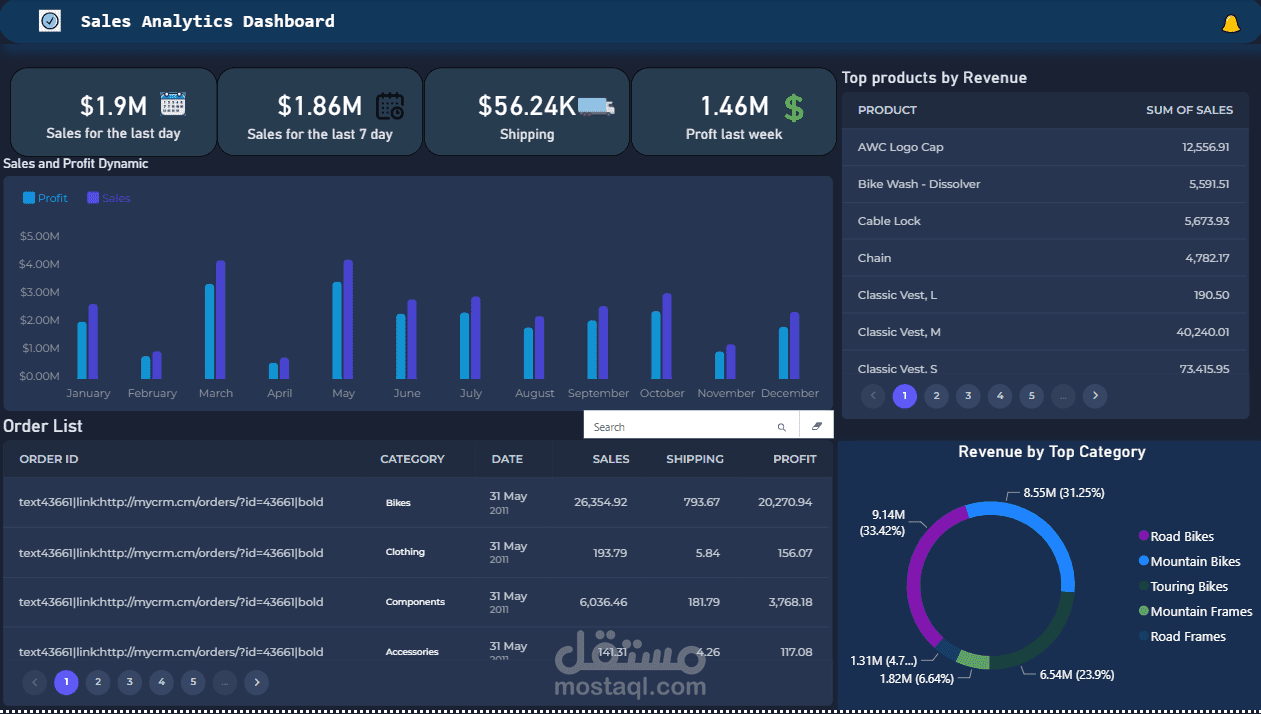
Task: Click 'Sales for the last 7 day' label
Action: pyautogui.click(x=320, y=134)
